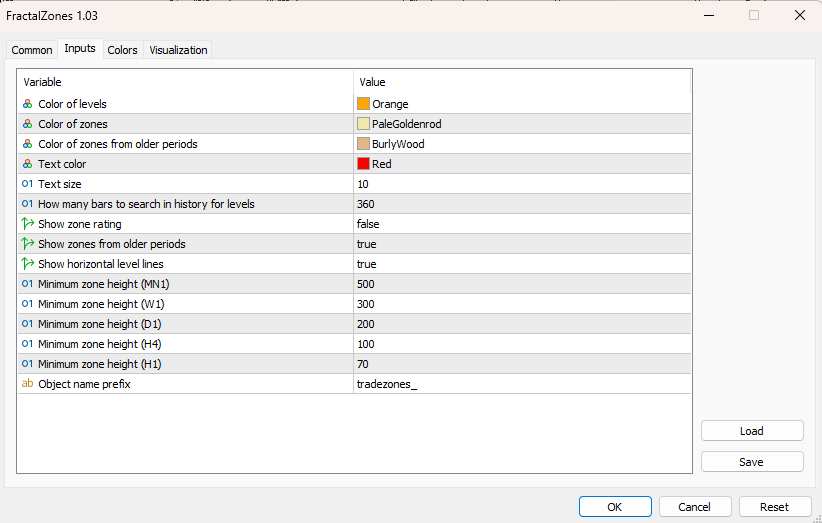Click the integer icon beside Text size
This screenshot has height=523, width=822.
[28, 184]
